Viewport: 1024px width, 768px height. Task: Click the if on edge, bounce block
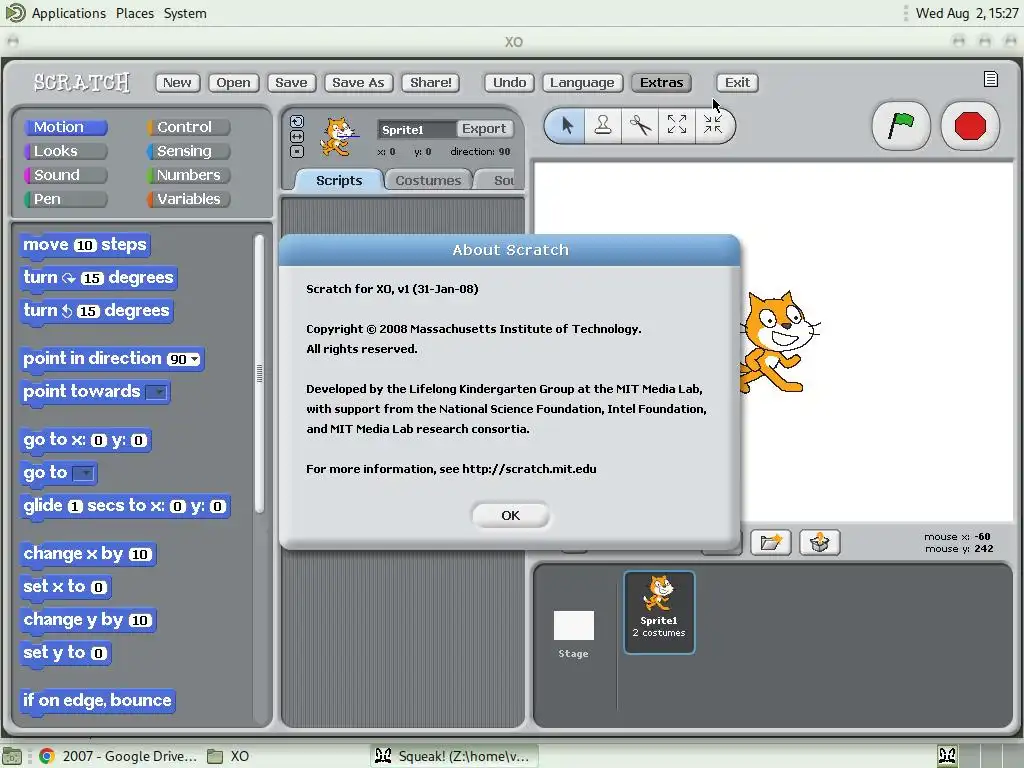pyautogui.click(x=97, y=701)
